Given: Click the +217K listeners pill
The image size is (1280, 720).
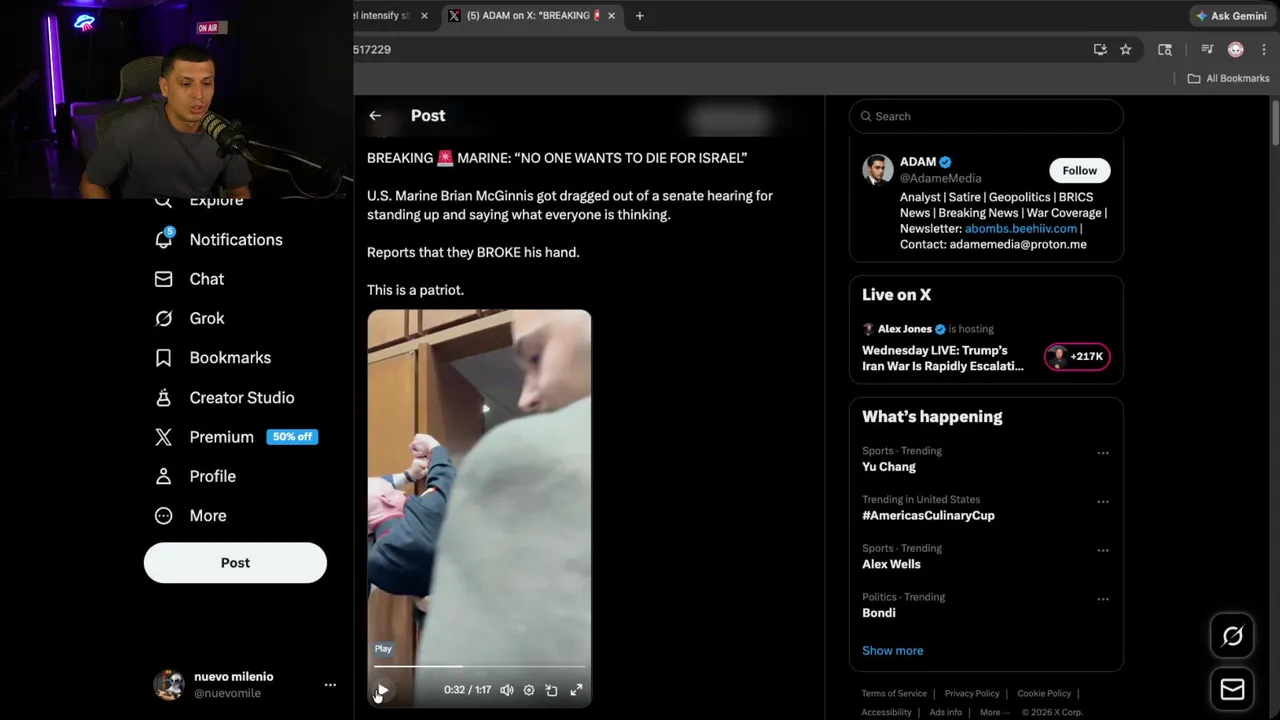Looking at the screenshot, I should click(1077, 357).
